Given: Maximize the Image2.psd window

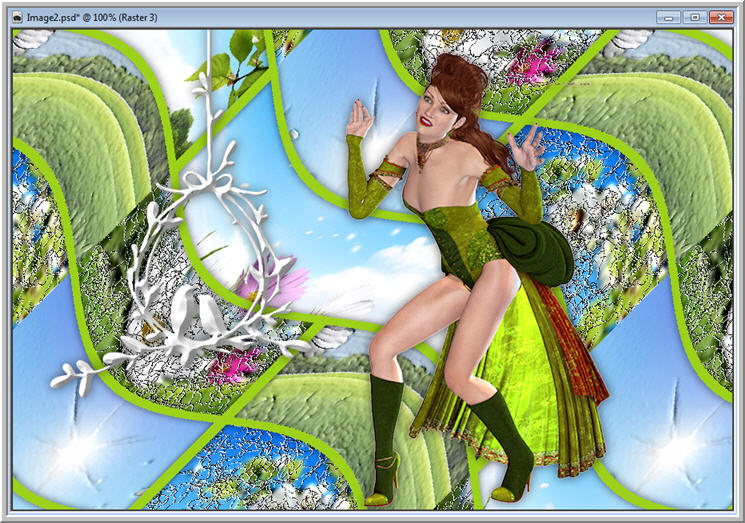Looking at the screenshot, I should [x=695, y=18].
